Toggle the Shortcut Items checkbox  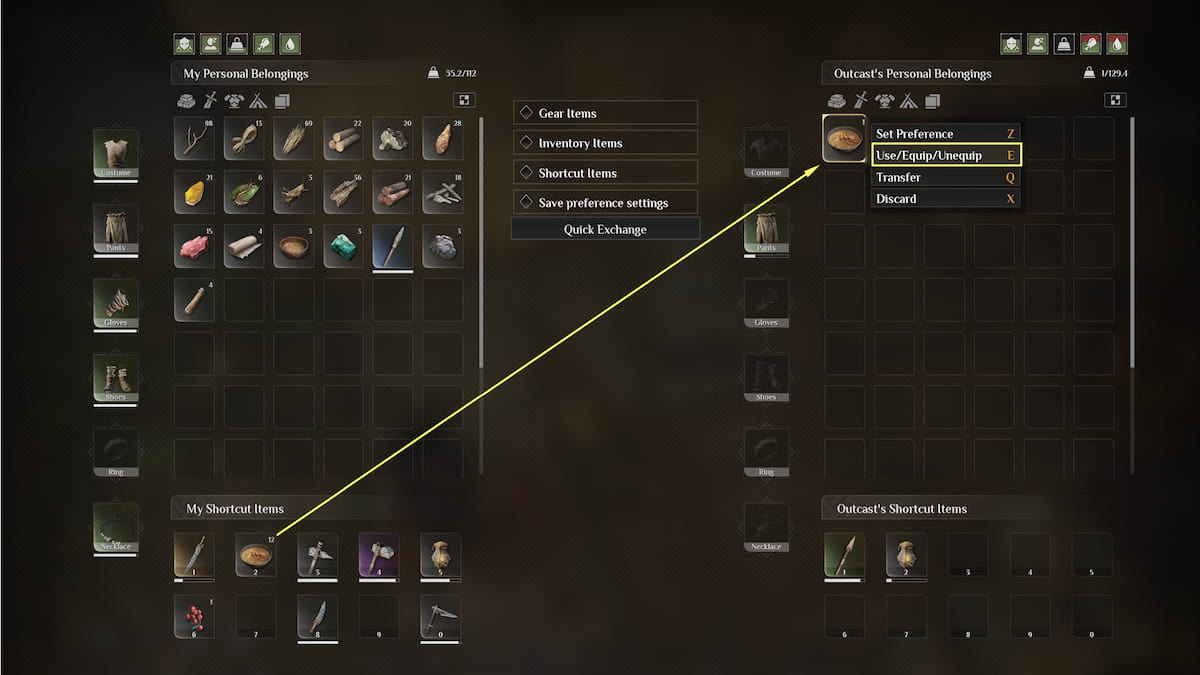[526, 173]
